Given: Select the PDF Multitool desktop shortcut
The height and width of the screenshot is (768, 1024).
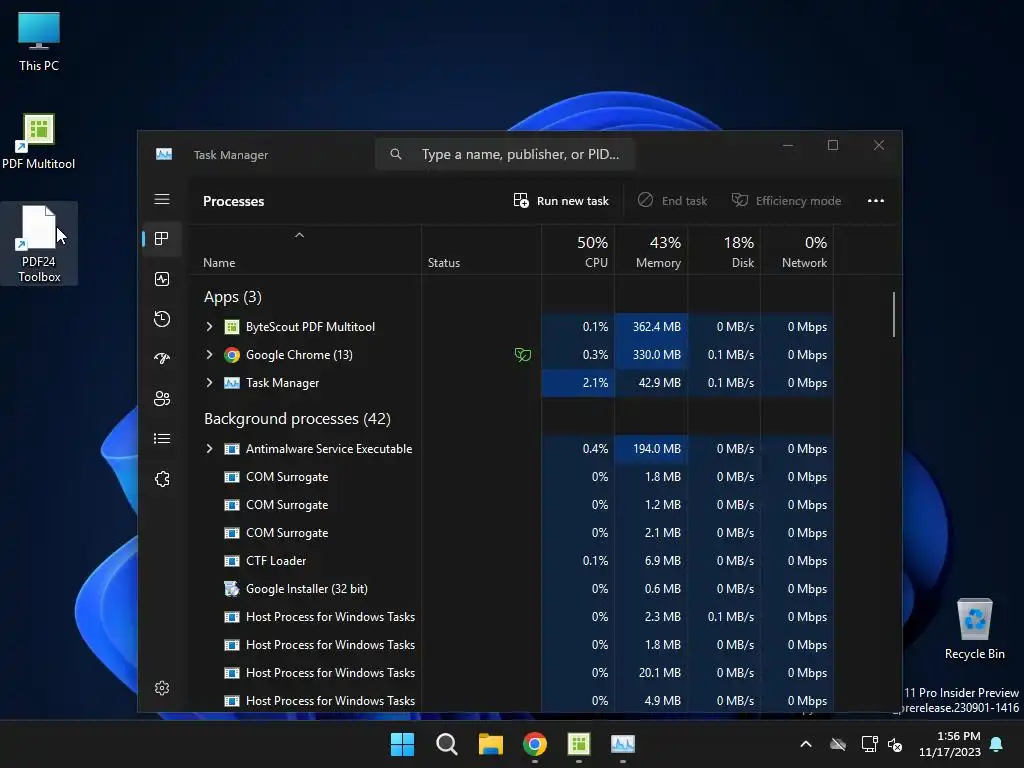Looking at the screenshot, I should pos(39,141).
